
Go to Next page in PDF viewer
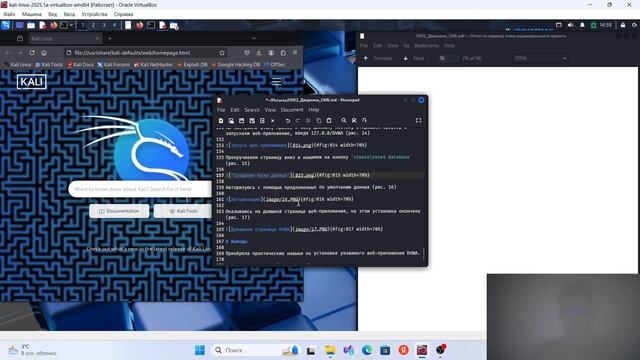click(414, 58)
